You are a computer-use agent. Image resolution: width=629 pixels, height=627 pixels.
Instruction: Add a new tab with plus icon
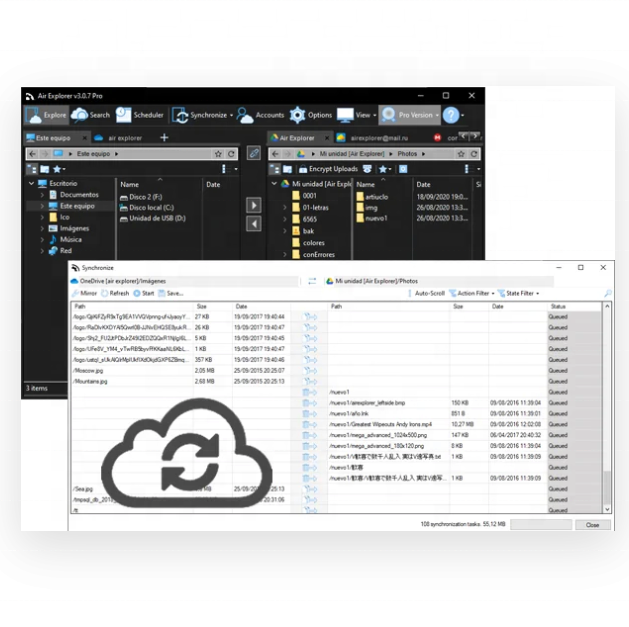pyautogui.click(x=164, y=138)
